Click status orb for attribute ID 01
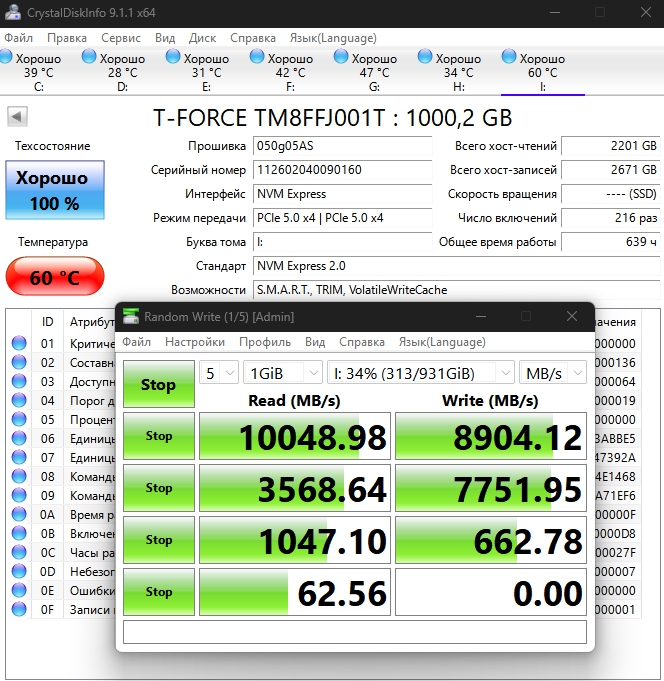 tap(19, 343)
